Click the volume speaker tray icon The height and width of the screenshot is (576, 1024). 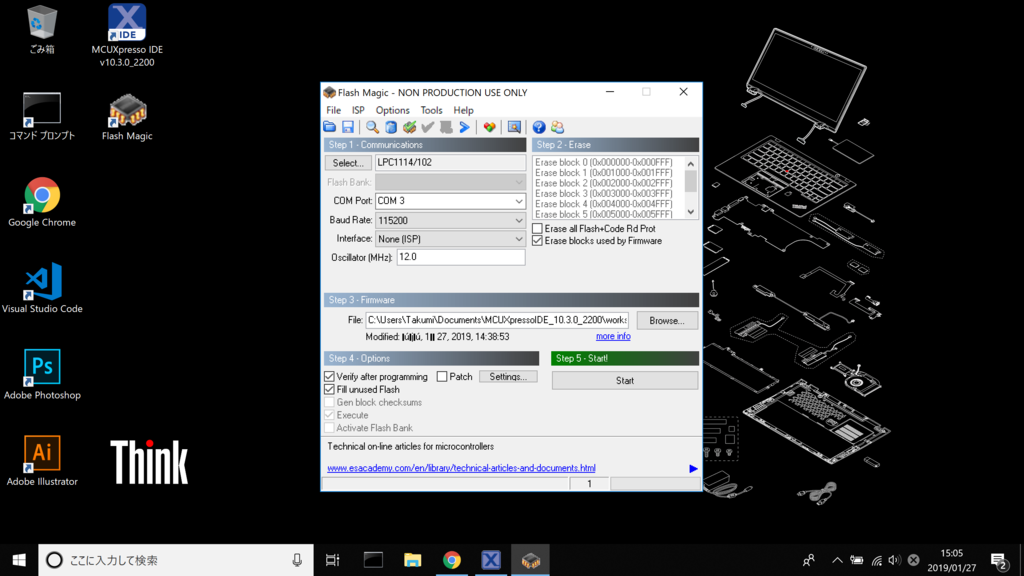pos(894,560)
